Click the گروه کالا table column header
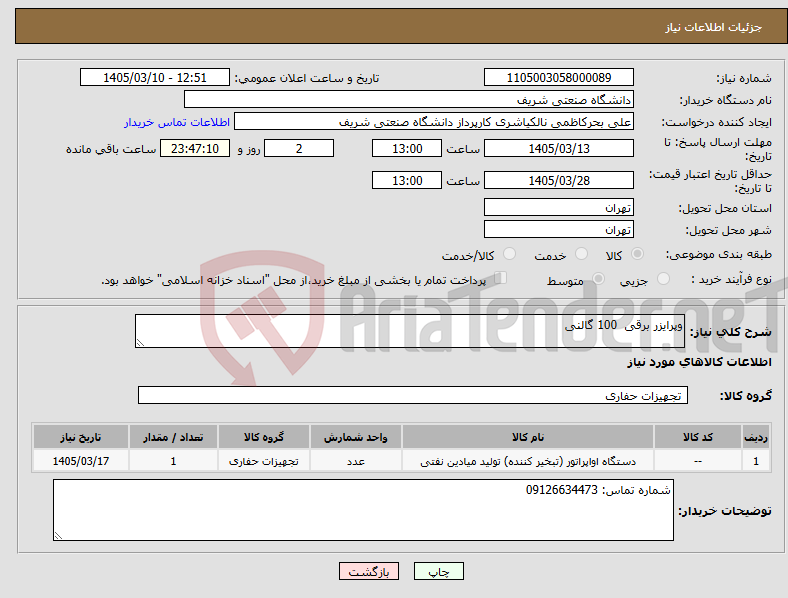Image resolution: width=788 pixels, height=598 pixels. click(264, 437)
